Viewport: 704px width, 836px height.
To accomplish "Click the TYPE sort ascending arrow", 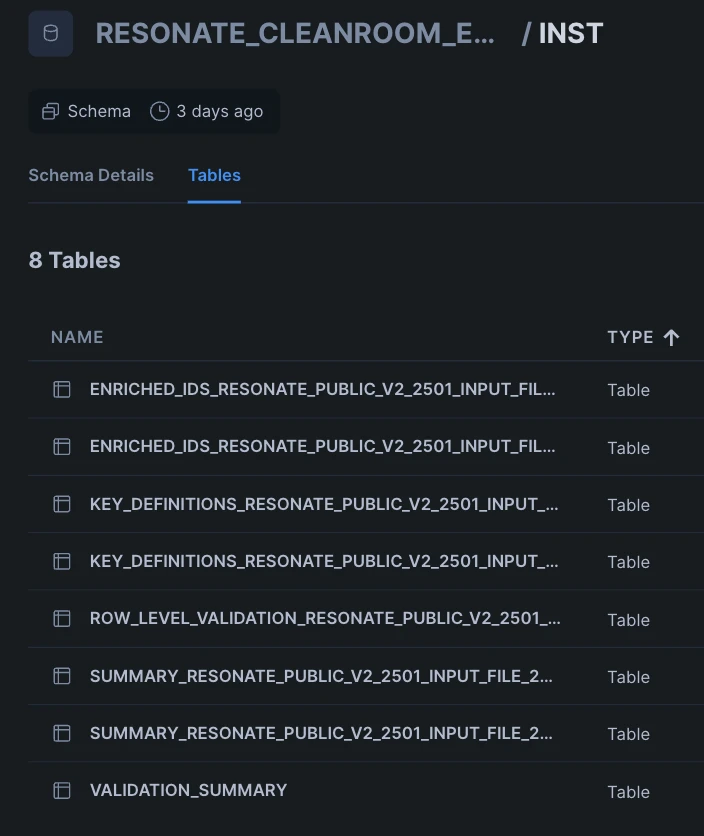I will (x=671, y=337).
